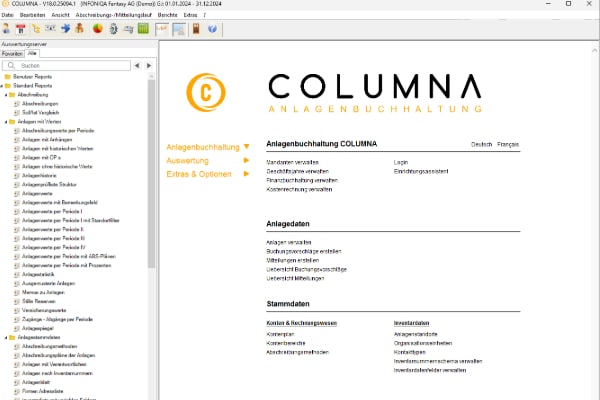This screenshot has height=400, width=600.
Task: Click the search previous left arrow
Action: click(x=137, y=65)
